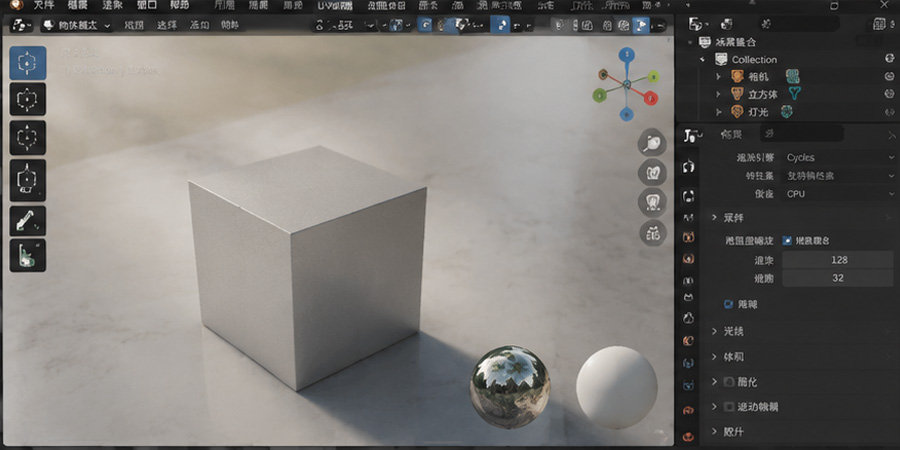The width and height of the screenshot is (900, 450).
Task: Open the render engine dropdown showing Cycles
Action: coord(840,157)
